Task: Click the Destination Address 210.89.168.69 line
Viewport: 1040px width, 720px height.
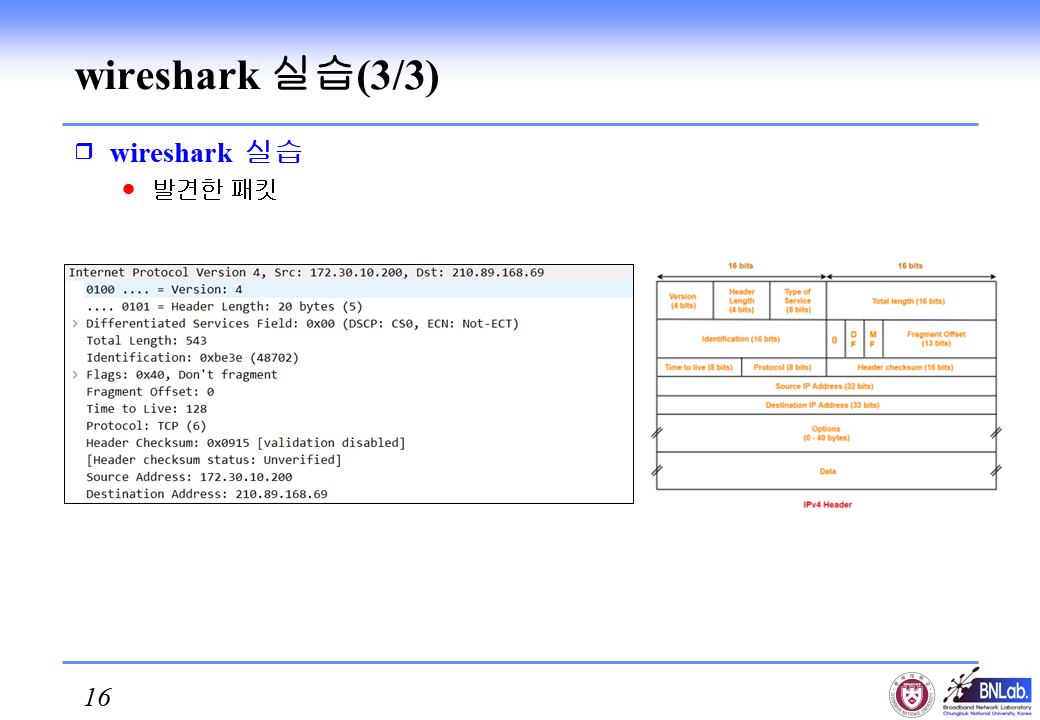Action: coord(206,494)
